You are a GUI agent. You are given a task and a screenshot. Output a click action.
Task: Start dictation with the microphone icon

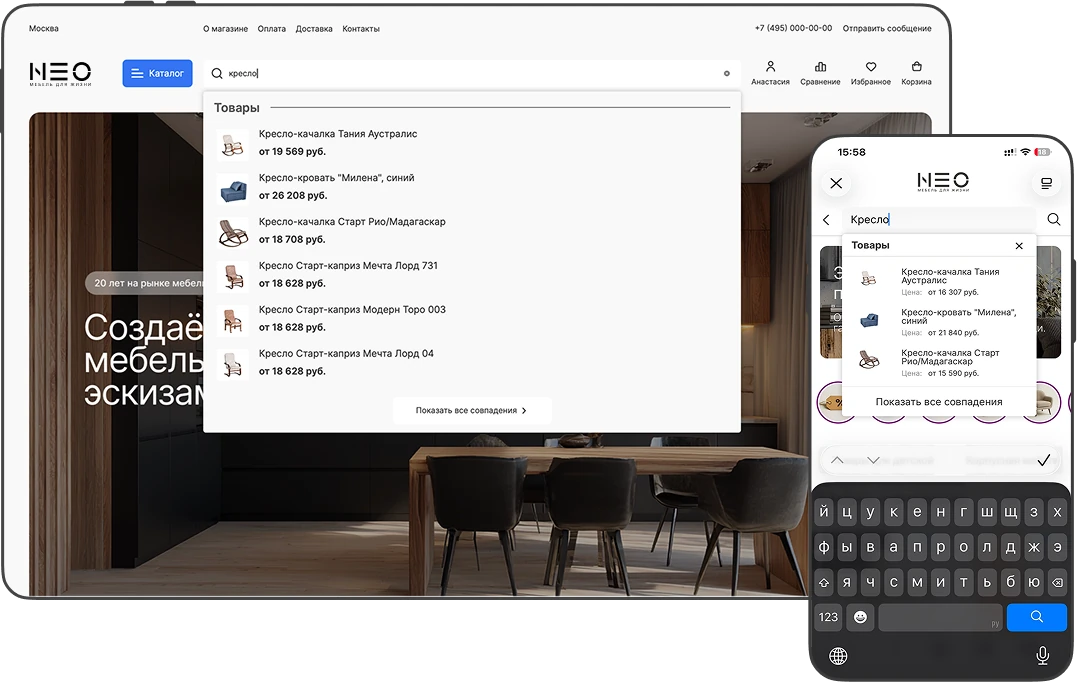[1043, 656]
